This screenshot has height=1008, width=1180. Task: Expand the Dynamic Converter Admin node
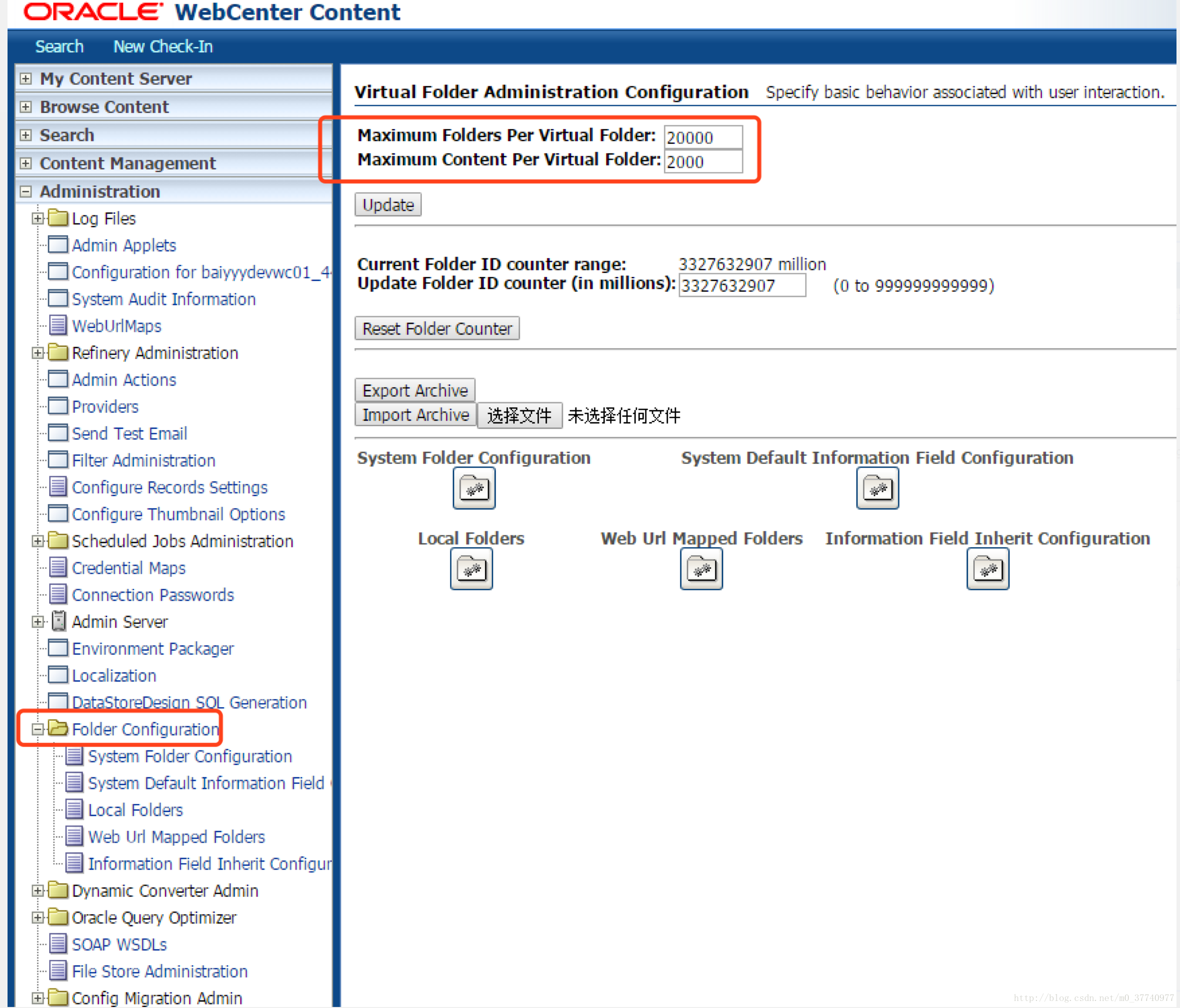(x=38, y=891)
